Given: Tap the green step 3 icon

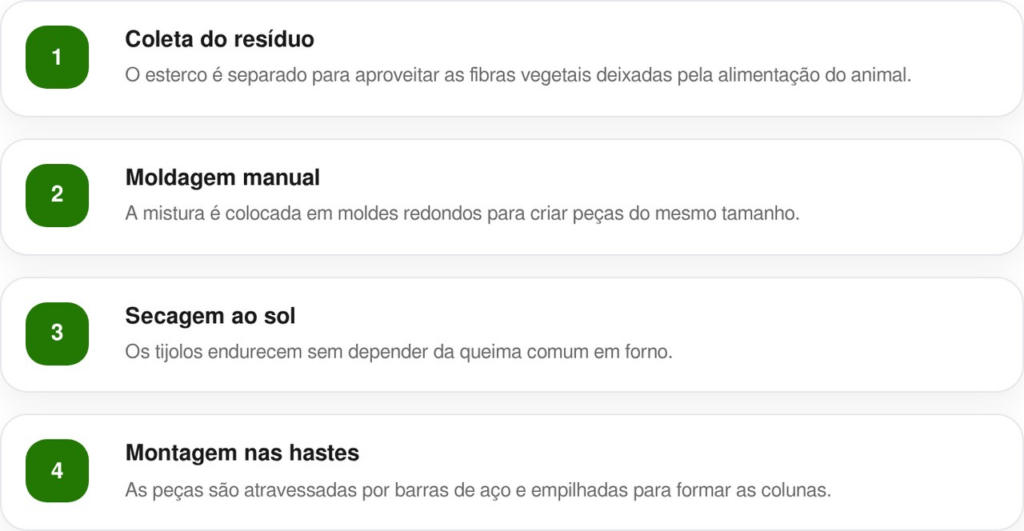Looking at the screenshot, I should (57, 334).
